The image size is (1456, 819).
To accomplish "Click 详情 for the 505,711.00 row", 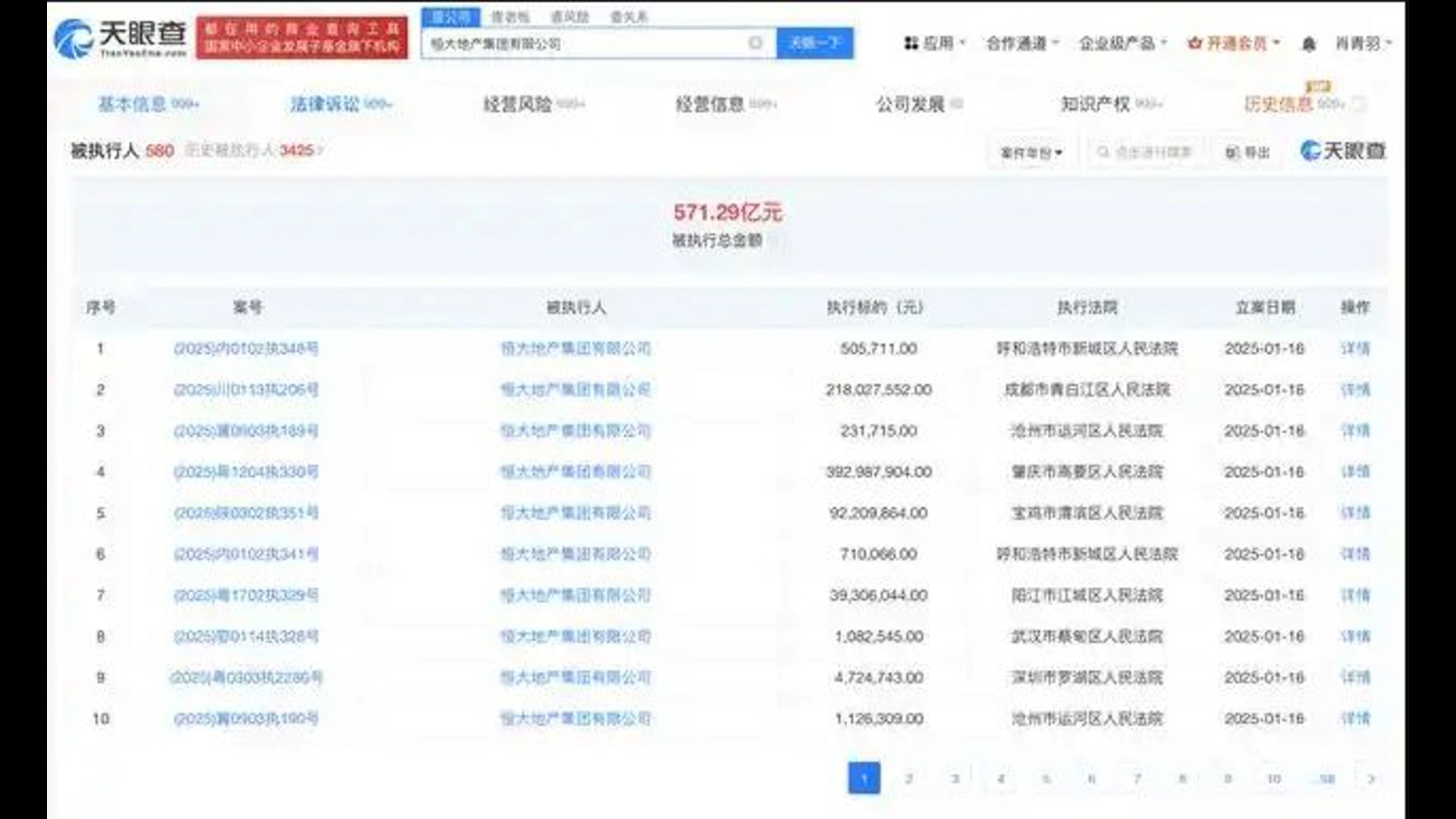I will click(1355, 349).
